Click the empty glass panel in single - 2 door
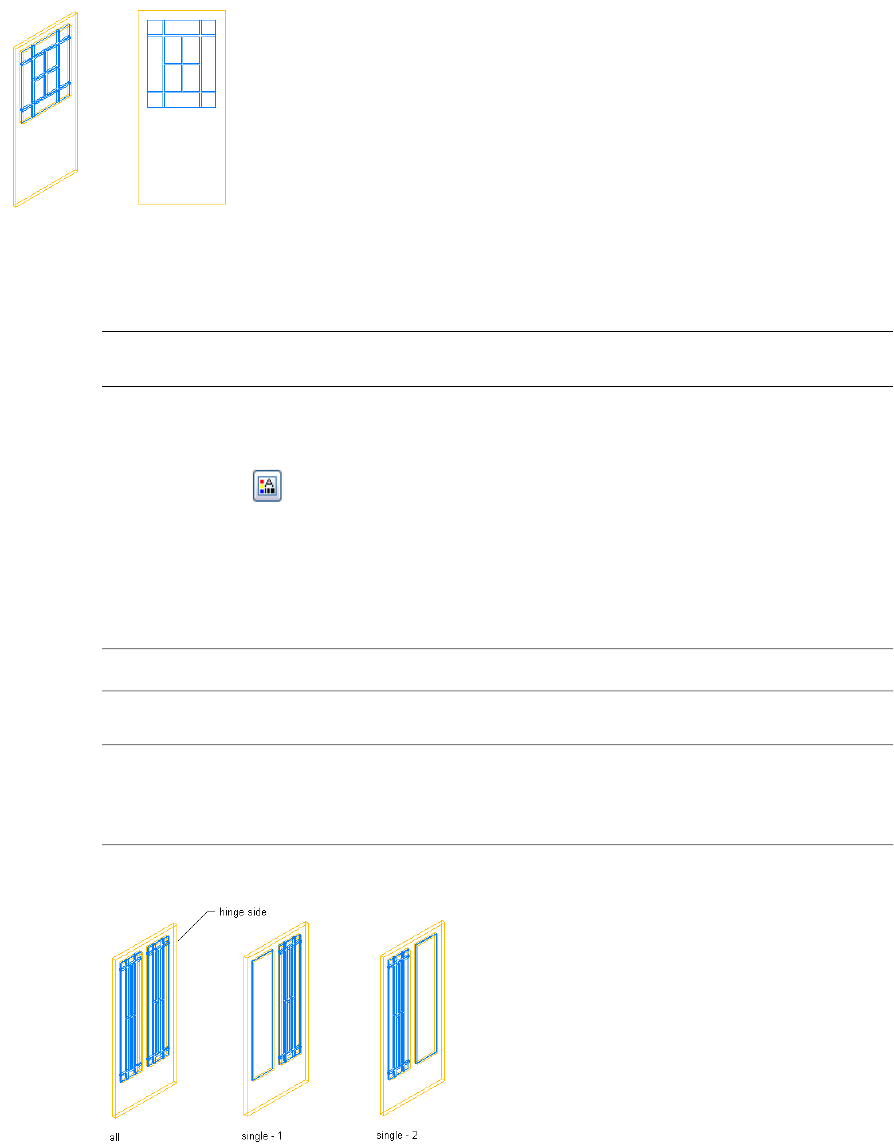 point(426,998)
